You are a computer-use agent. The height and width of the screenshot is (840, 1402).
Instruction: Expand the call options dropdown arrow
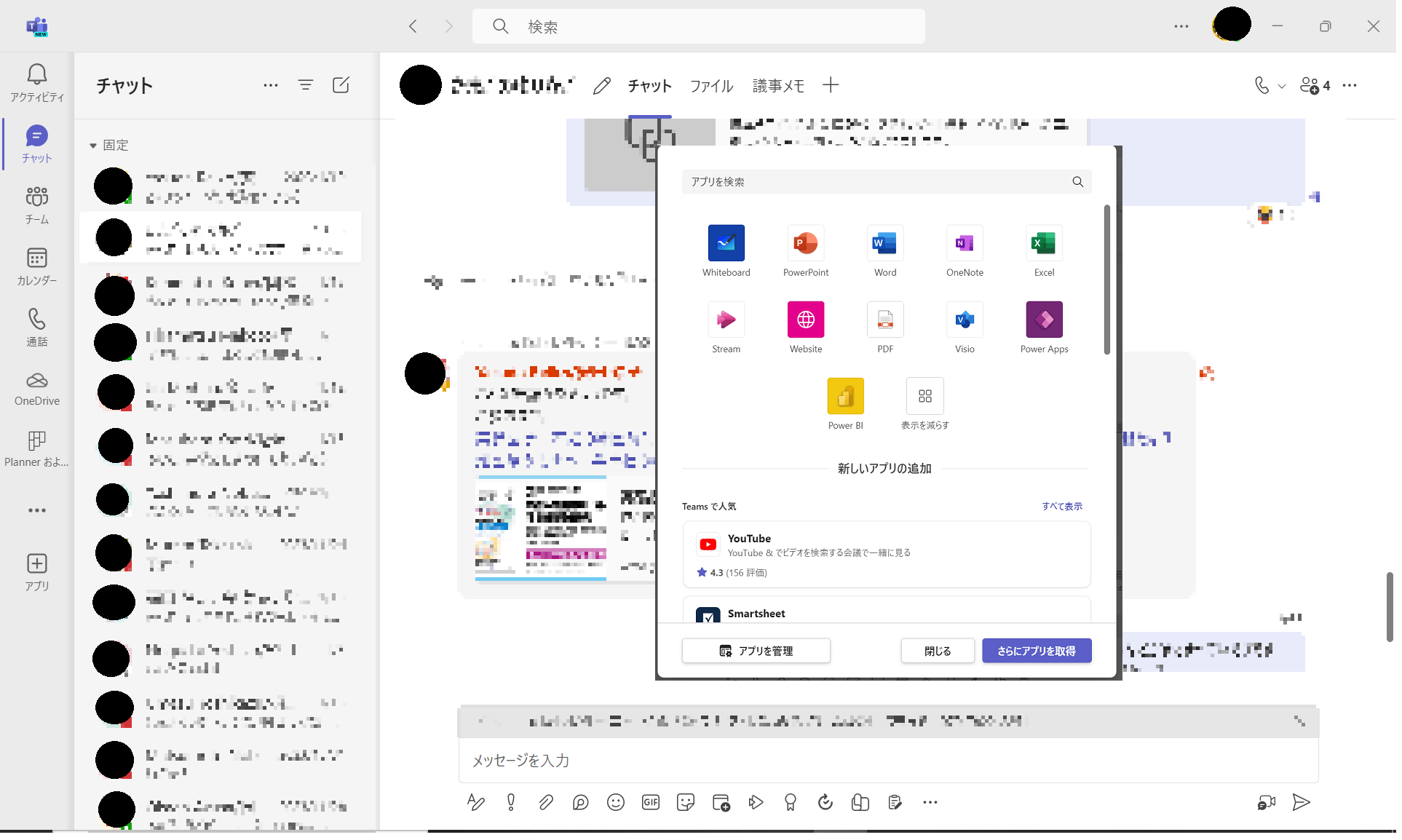point(1282,86)
